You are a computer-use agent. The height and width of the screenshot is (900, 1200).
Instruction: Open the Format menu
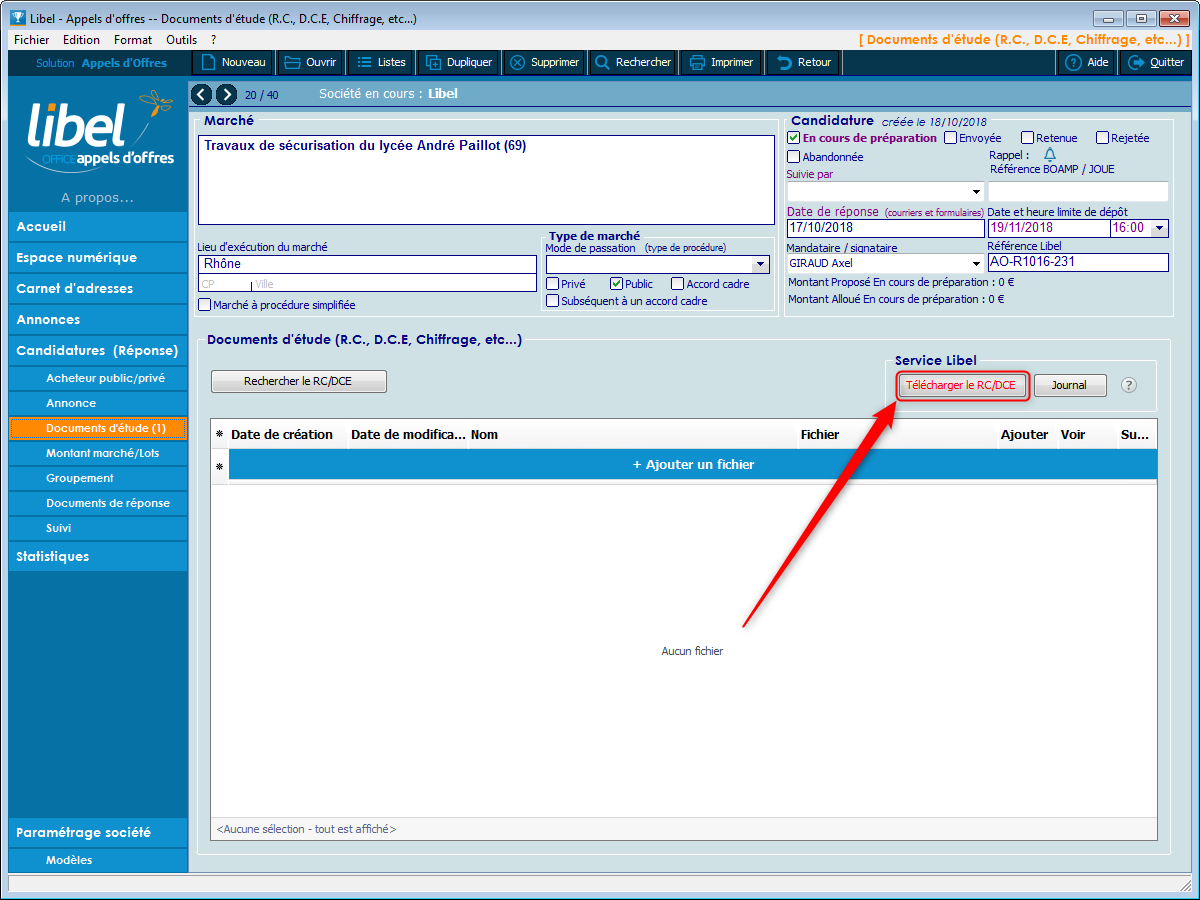pos(133,40)
